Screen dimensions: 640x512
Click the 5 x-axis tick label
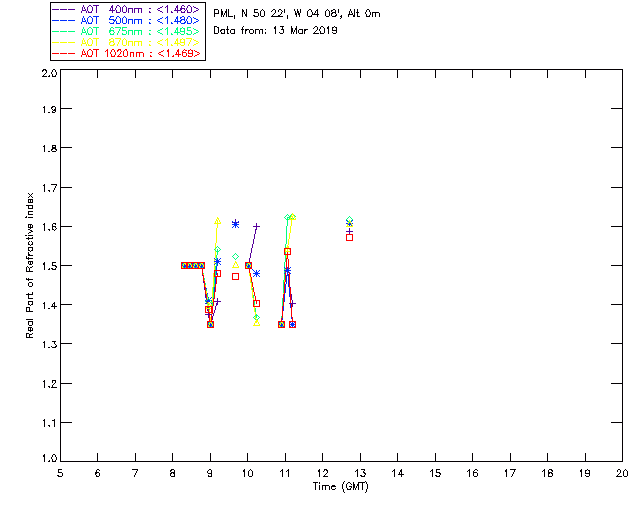pos(60,473)
